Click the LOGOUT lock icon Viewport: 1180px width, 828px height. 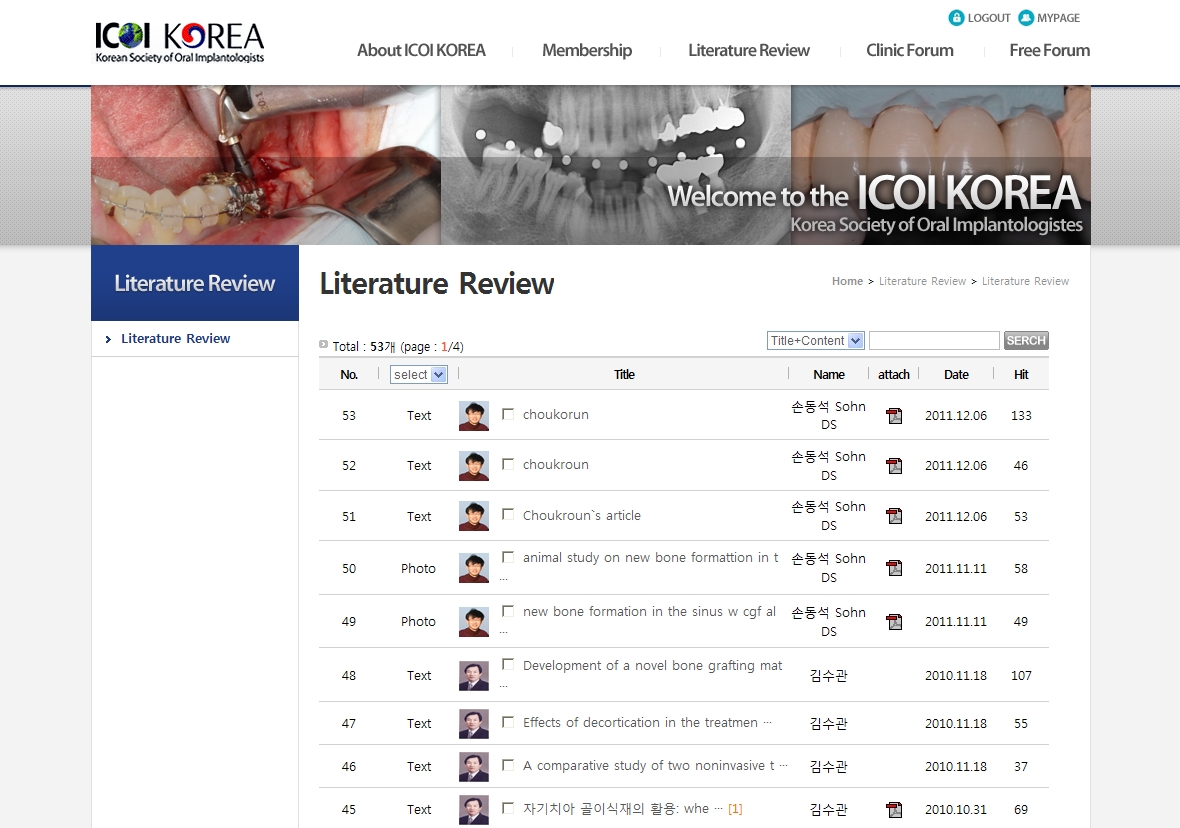(x=956, y=18)
